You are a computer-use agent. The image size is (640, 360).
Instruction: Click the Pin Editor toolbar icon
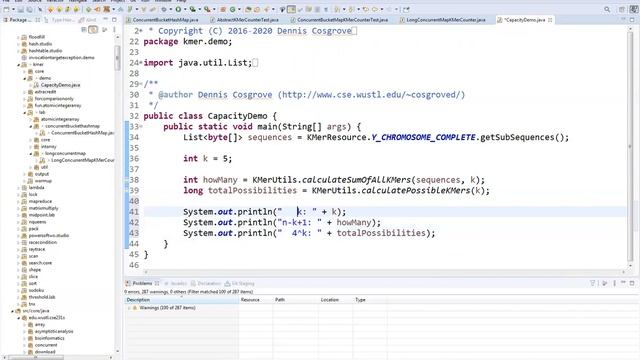[x=407, y=9]
